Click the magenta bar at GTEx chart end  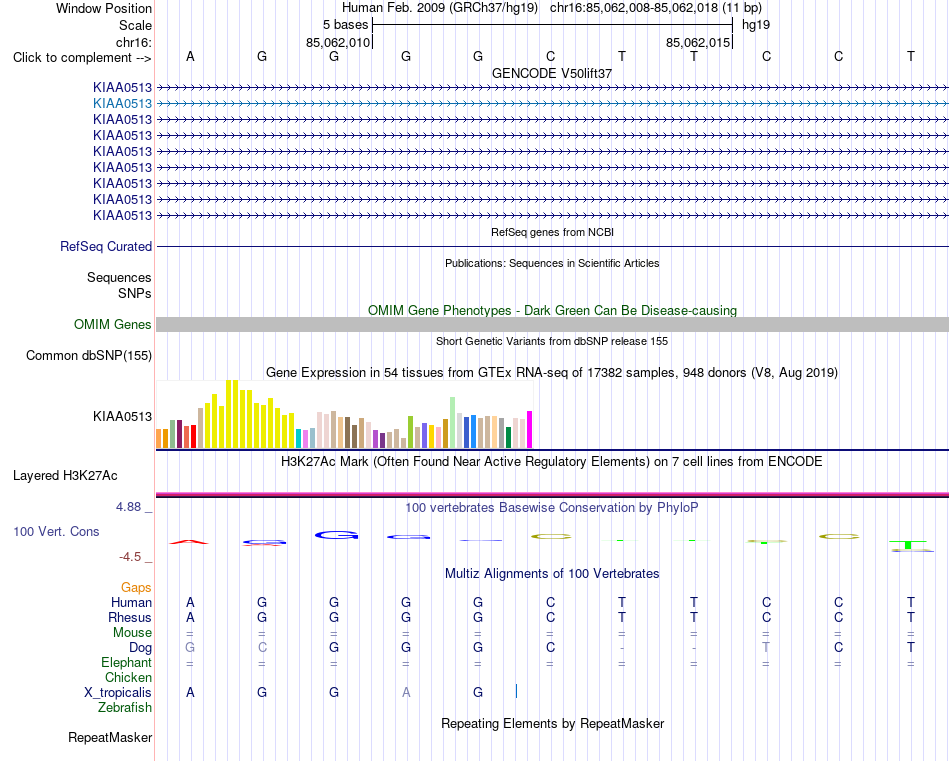(x=530, y=430)
